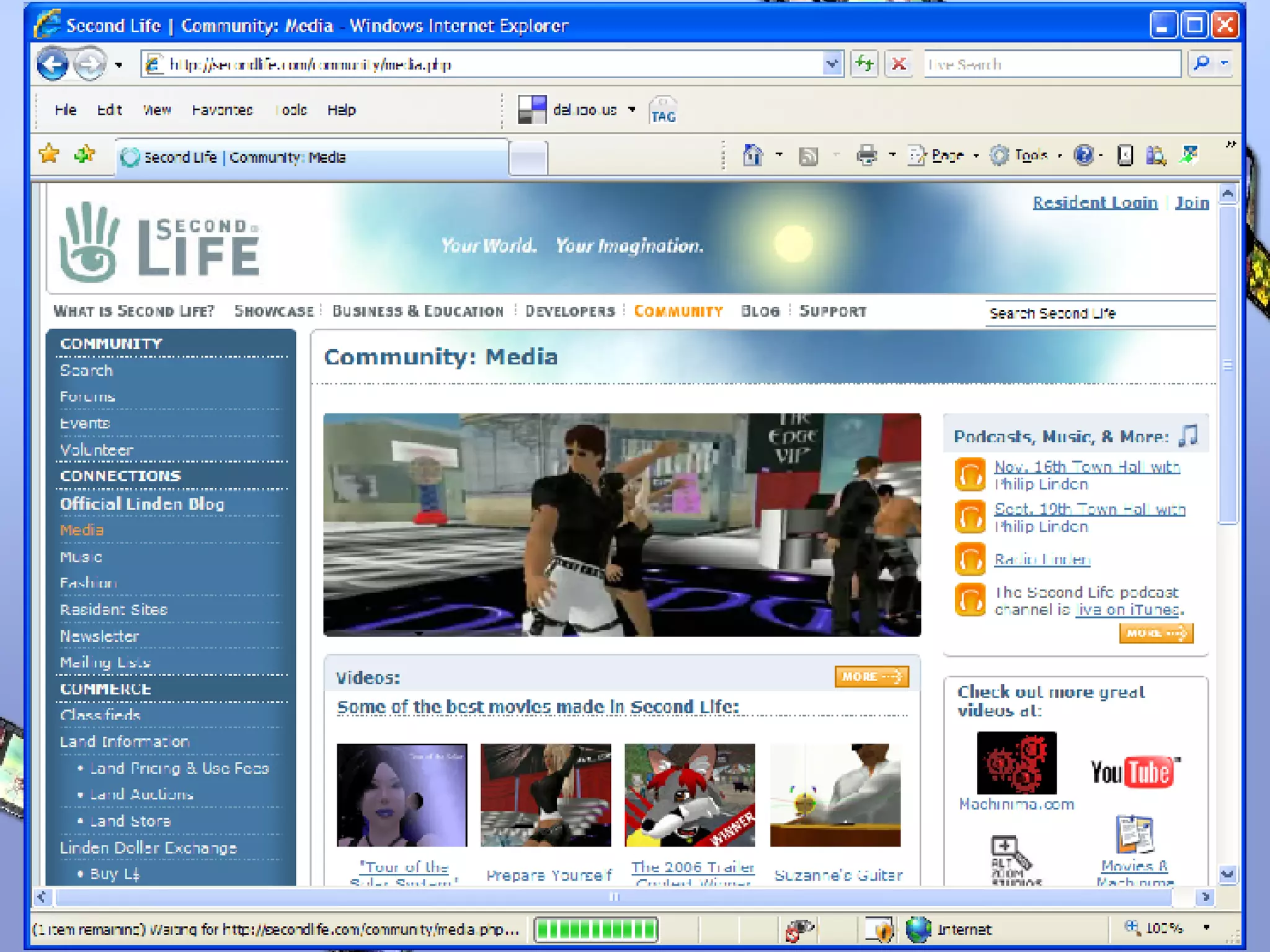Viewport: 1270px width, 952px height.
Task: Open the Favorites Center star icon
Action: point(49,154)
